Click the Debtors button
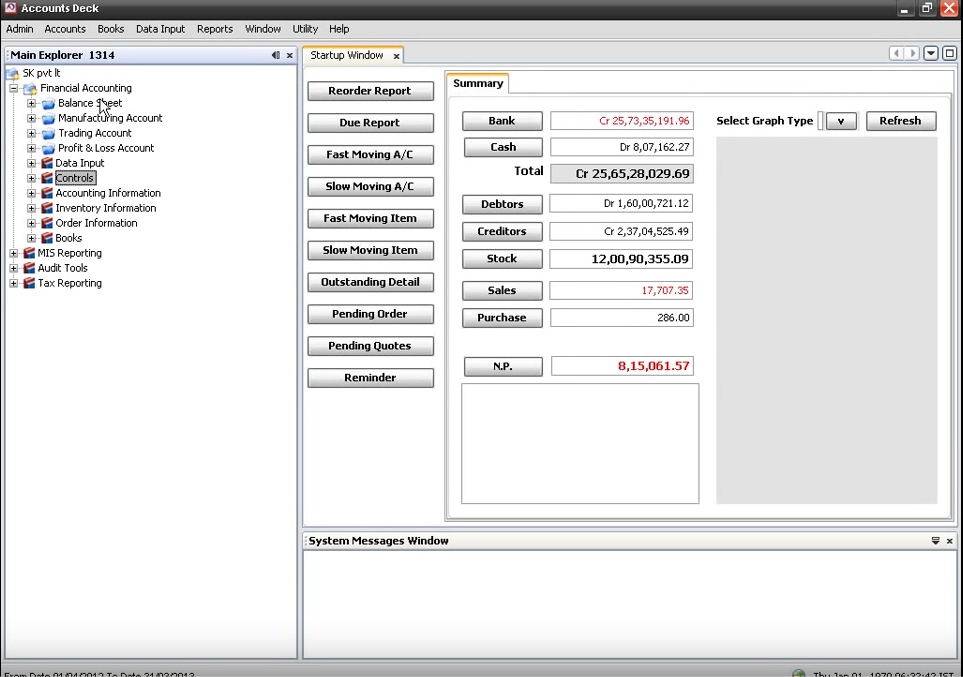The width and height of the screenshot is (963, 677). pos(502,204)
